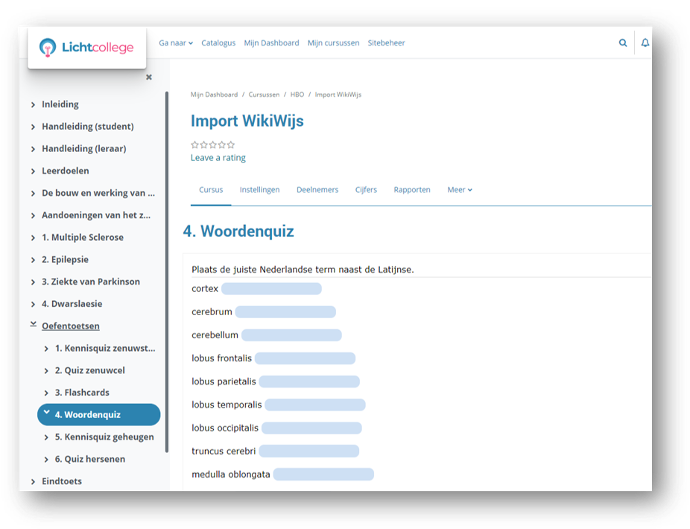Viewport: 690px width, 529px height.
Task: Click the search magnifier icon
Action: pyautogui.click(x=623, y=43)
